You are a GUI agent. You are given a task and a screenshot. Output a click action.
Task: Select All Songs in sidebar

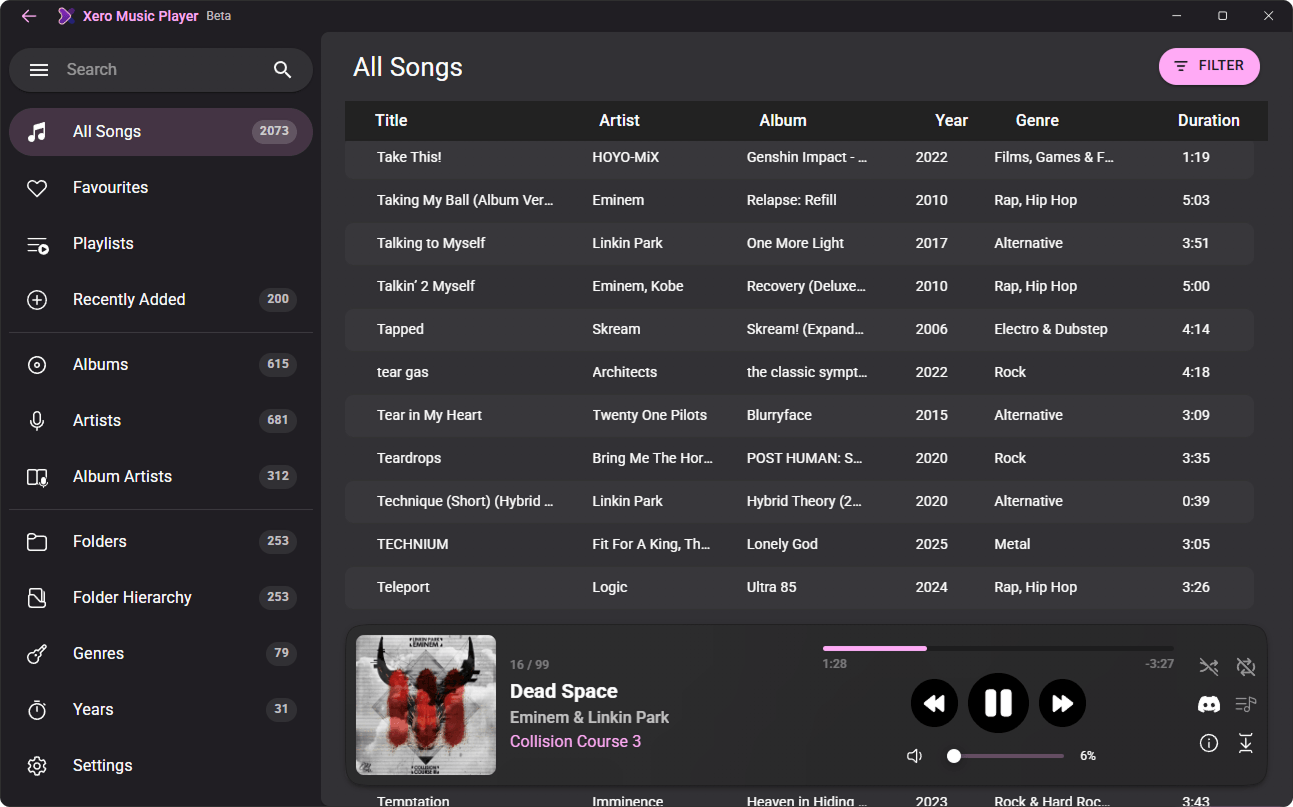click(x=161, y=132)
